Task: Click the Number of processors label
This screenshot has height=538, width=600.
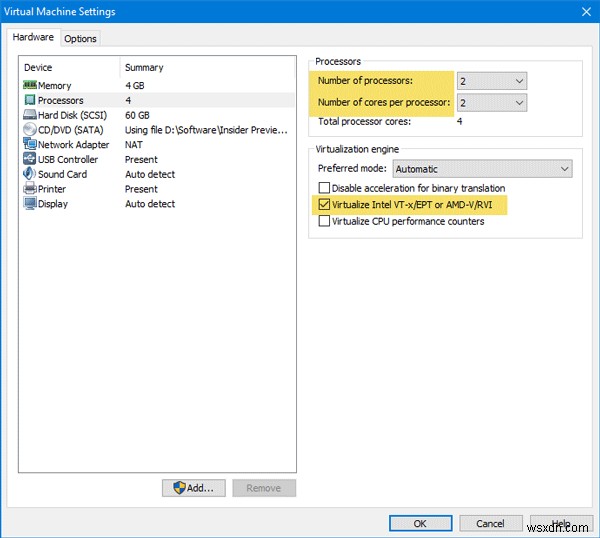Action: pyautogui.click(x=365, y=80)
